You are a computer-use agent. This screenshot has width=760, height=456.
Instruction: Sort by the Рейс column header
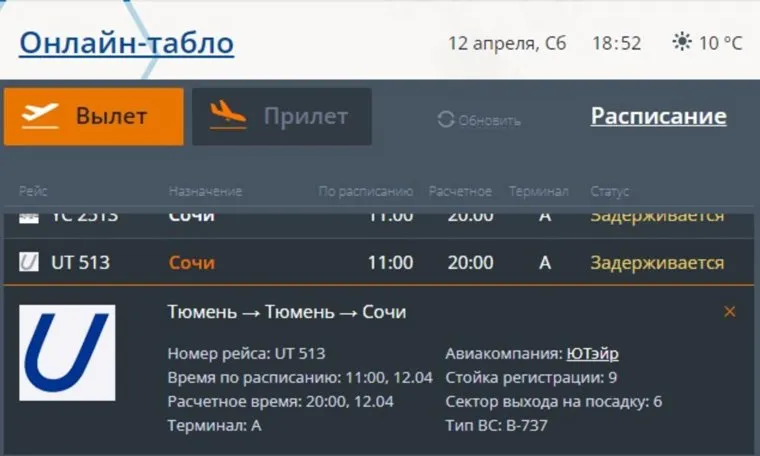[x=33, y=191]
